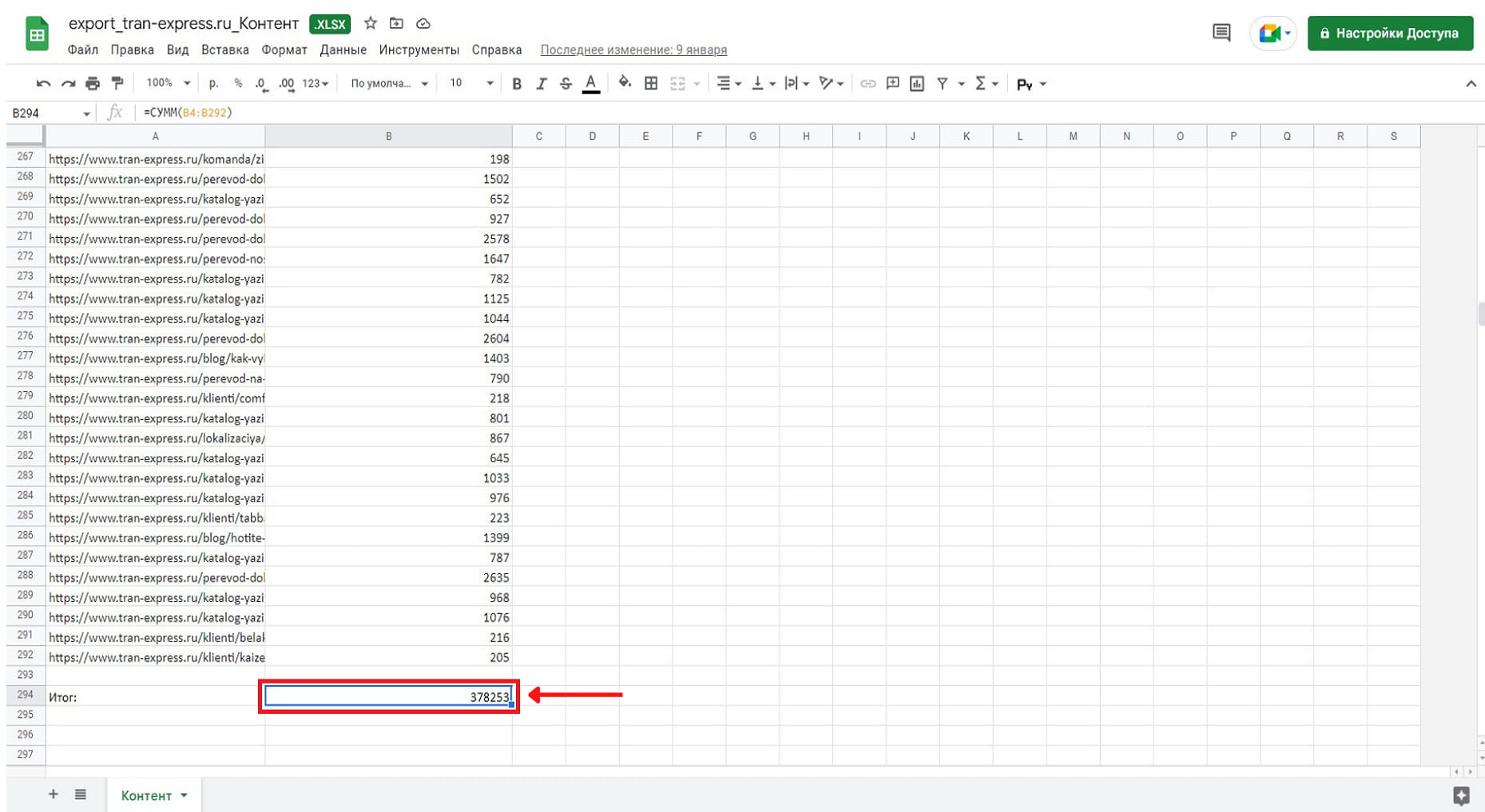
Task: Toggle italic formatting
Action: [542, 84]
